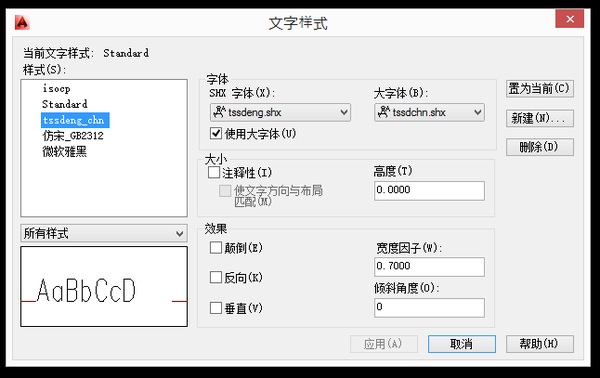Select 仿宋_GB2312 style in list
The height and width of the screenshot is (378, 600).
pyautogui.click(x=73, y=136)
